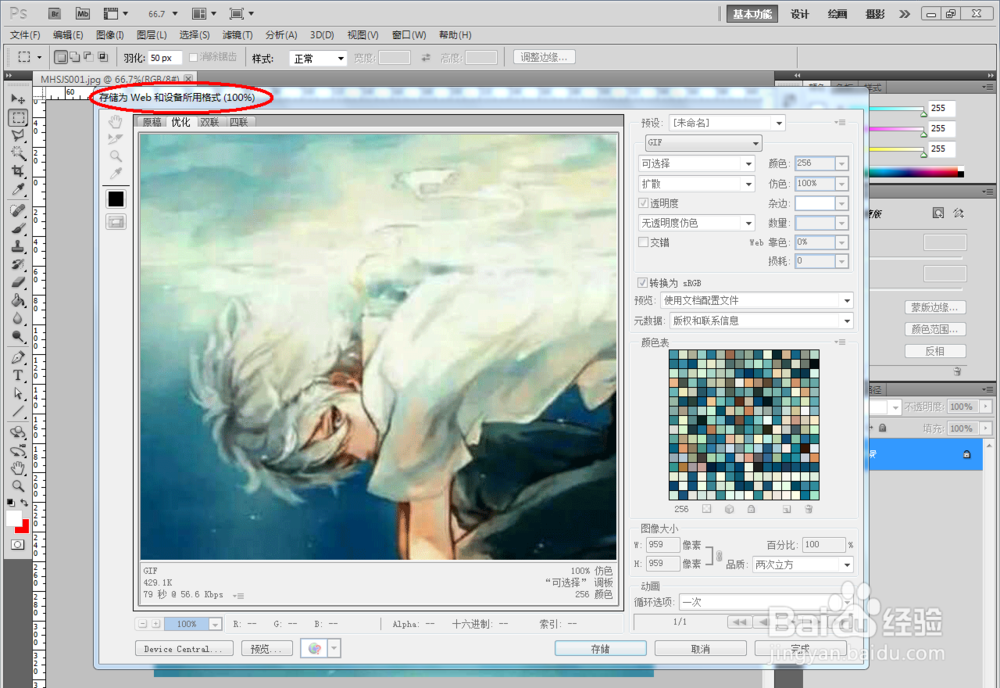Select the Horizontal Type tool
This screenshot has height=688, width=1000.
click(x=18, y=375)
